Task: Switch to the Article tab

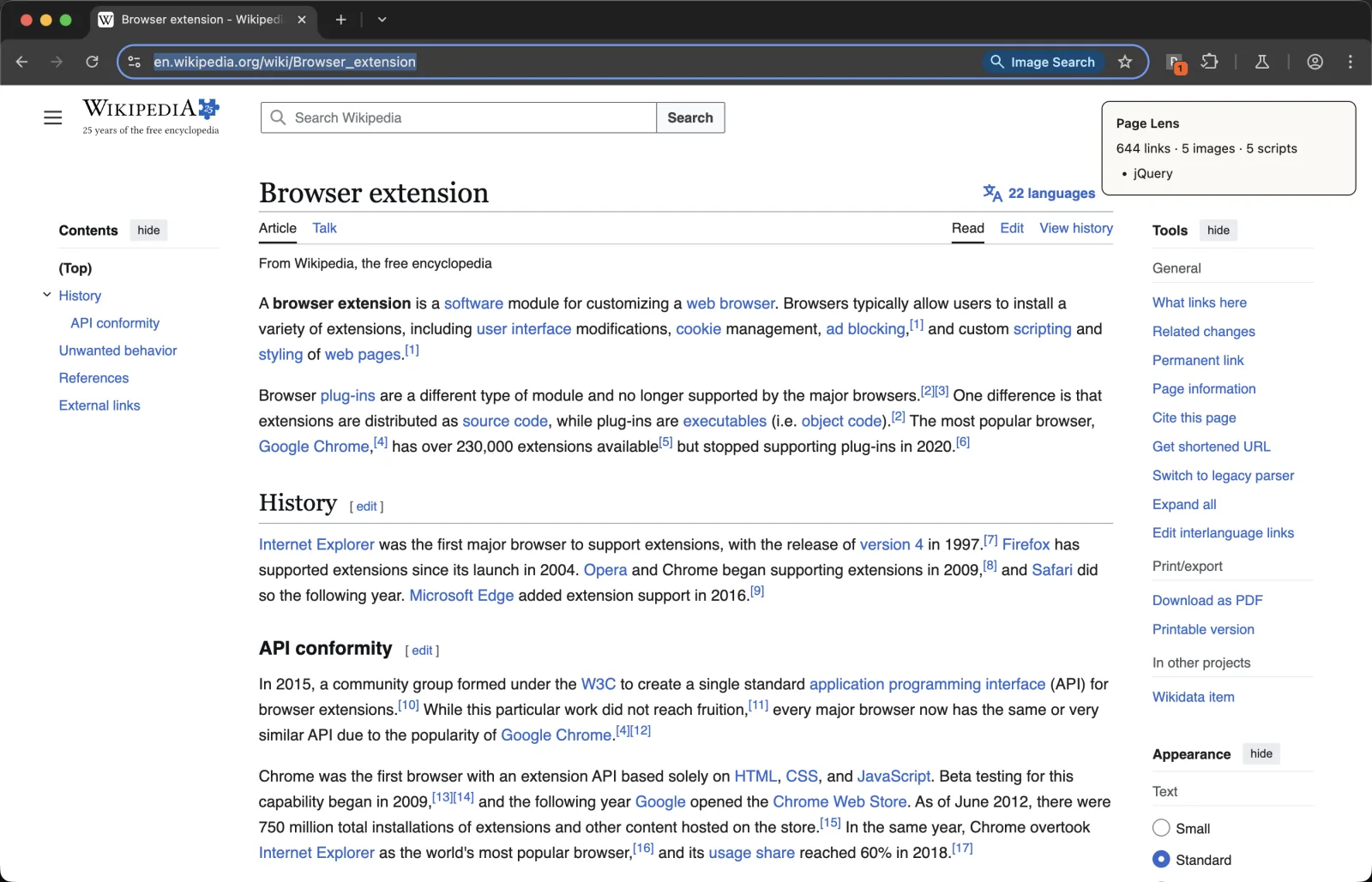Action: click(278, 228)
